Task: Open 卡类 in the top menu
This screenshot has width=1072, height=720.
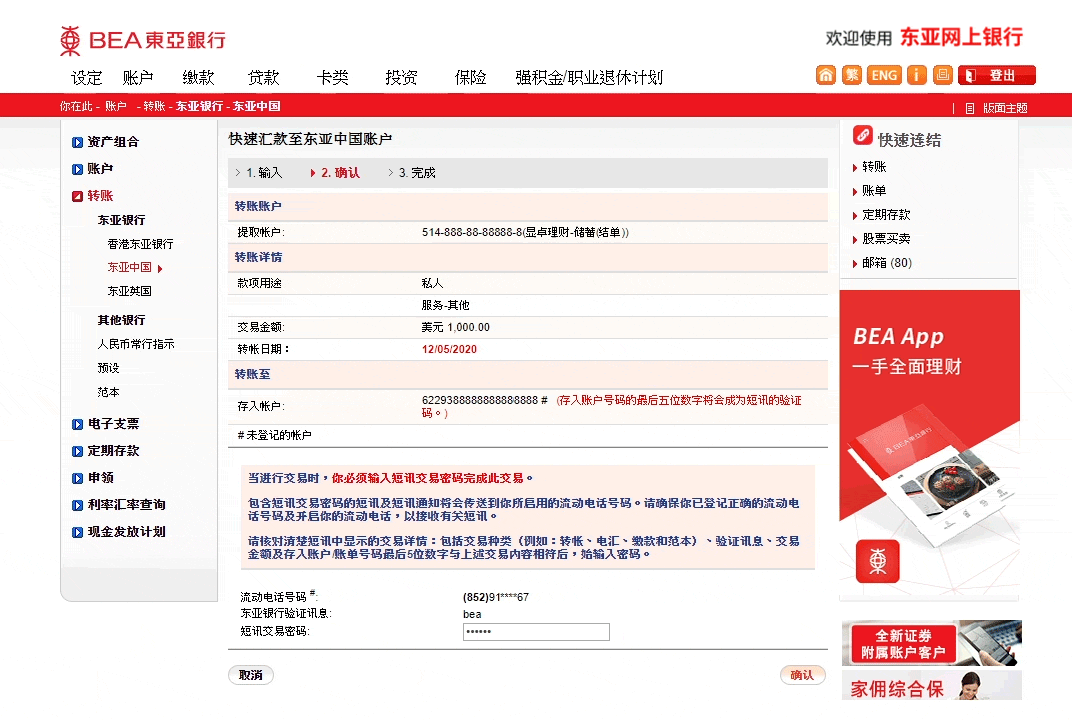Action: tap(333, 77)
